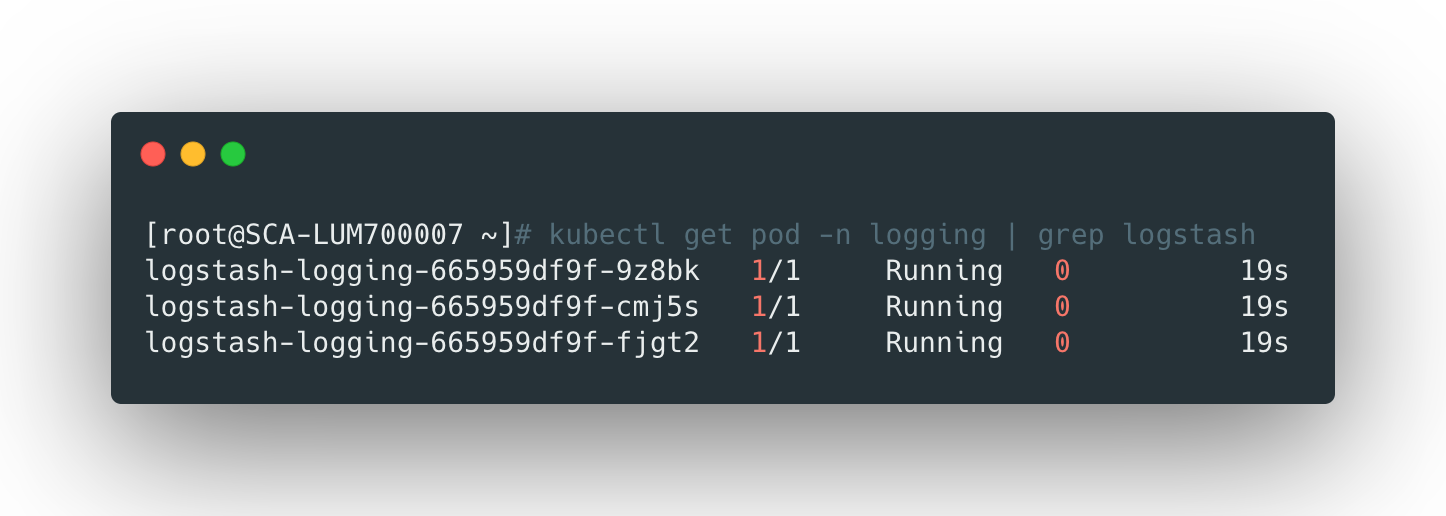Click the root@SCA-LUM700007 shell prompt
Screen dimensions: 1446x516
329,235
